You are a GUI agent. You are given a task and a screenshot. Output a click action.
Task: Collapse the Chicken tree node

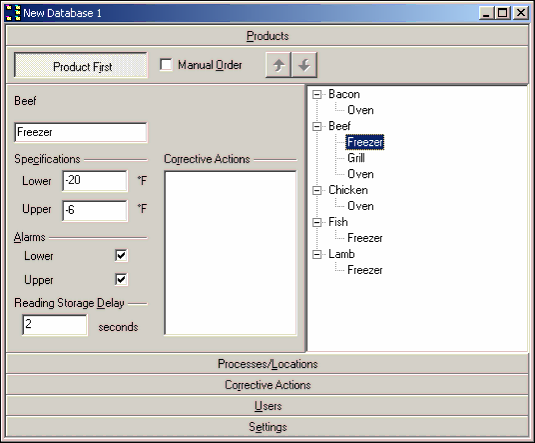click(317, 190)
